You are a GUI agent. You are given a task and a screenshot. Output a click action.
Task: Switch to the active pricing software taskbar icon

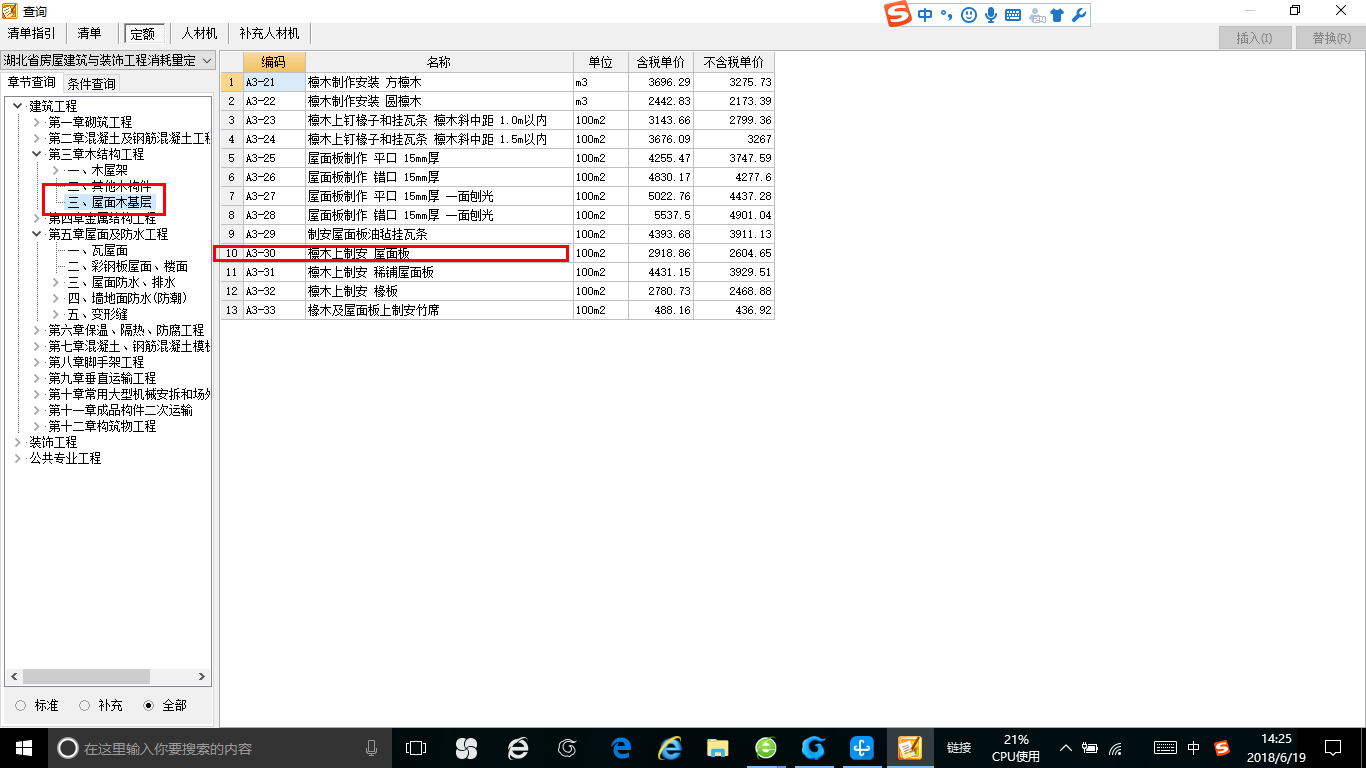tap(909, 748)
